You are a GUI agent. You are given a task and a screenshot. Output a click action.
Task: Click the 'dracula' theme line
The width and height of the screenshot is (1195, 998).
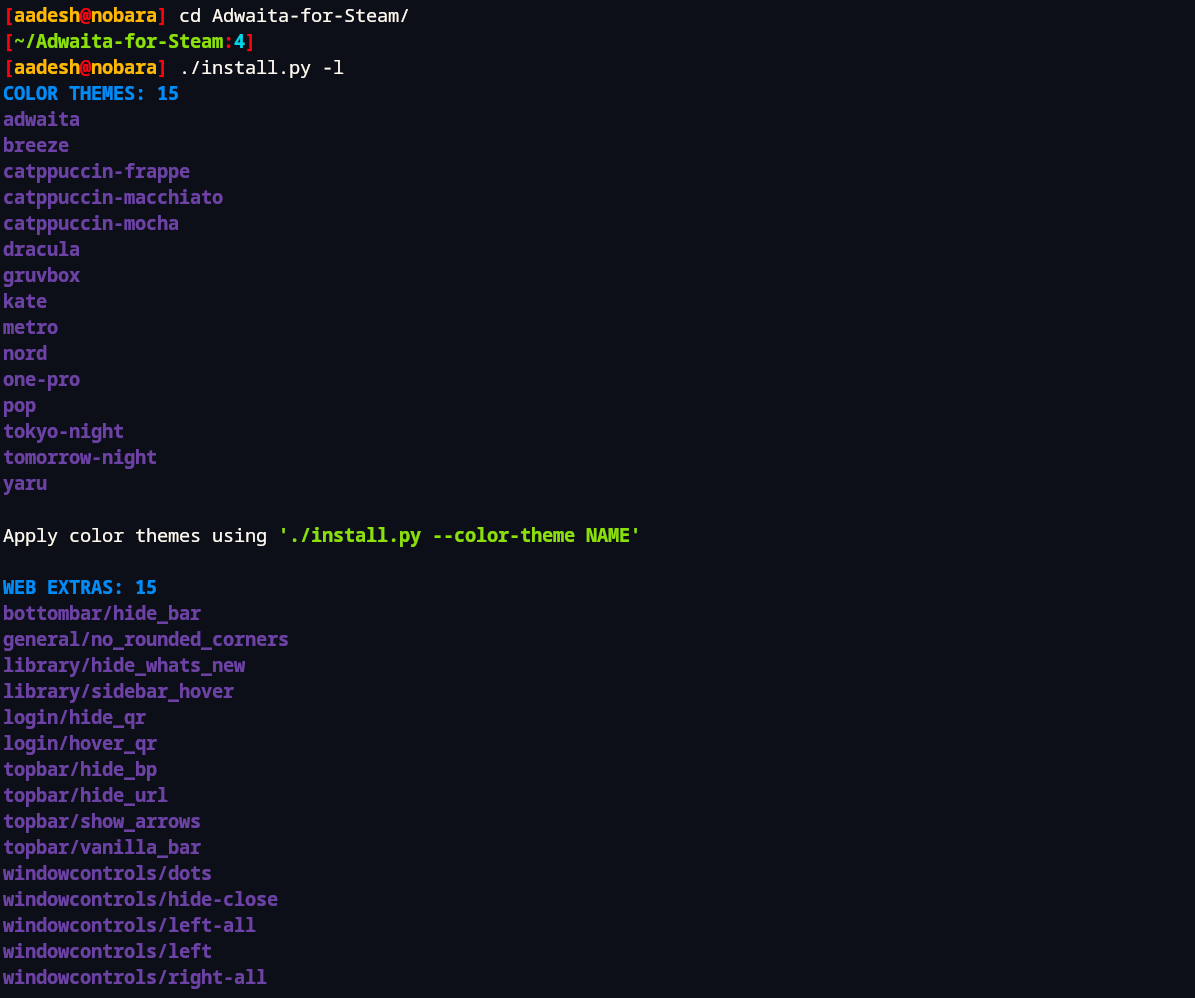41,249
